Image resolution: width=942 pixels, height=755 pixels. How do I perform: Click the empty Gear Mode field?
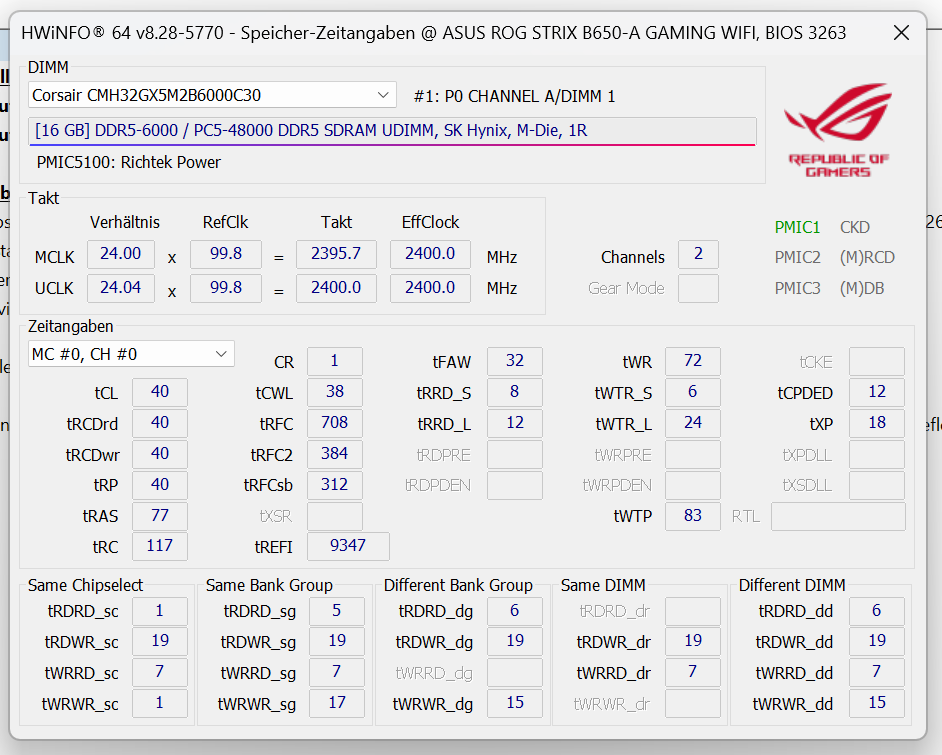(x=698, y=288)
